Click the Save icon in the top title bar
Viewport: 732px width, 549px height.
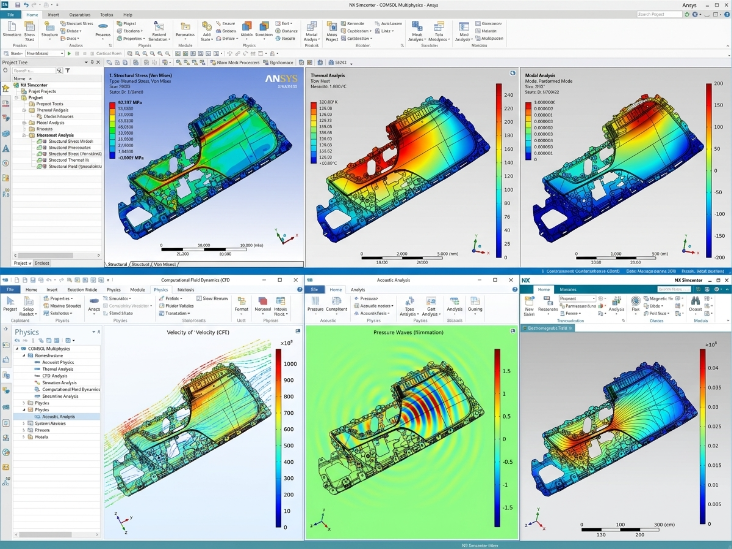17,5
